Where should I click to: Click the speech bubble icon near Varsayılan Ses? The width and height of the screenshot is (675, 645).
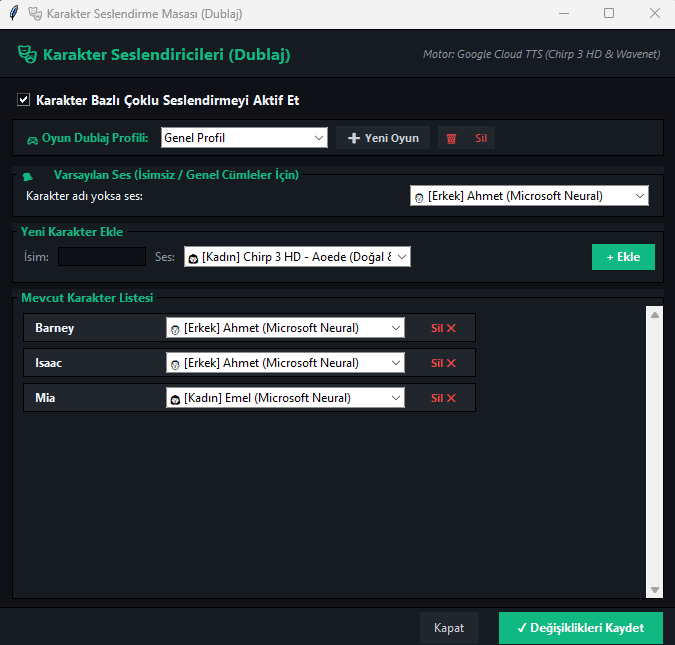click(28, 176)
